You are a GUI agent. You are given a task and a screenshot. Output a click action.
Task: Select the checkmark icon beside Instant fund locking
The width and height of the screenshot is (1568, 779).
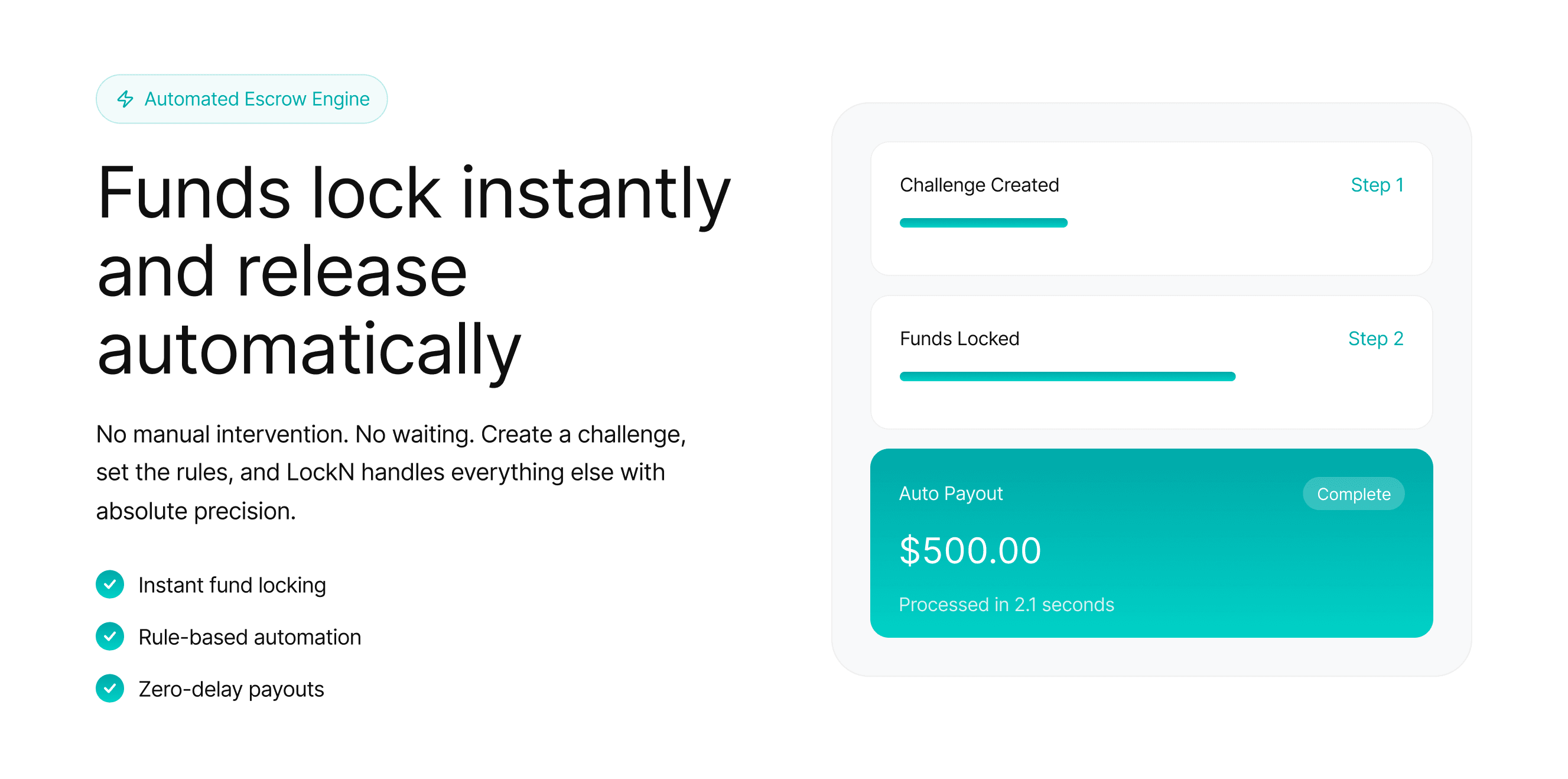[110, 585]
